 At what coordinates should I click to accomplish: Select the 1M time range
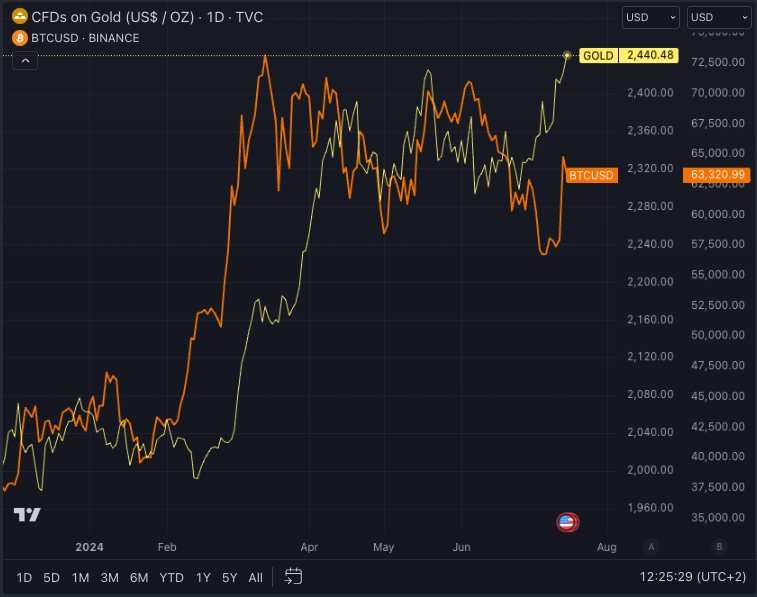(80, 577)
